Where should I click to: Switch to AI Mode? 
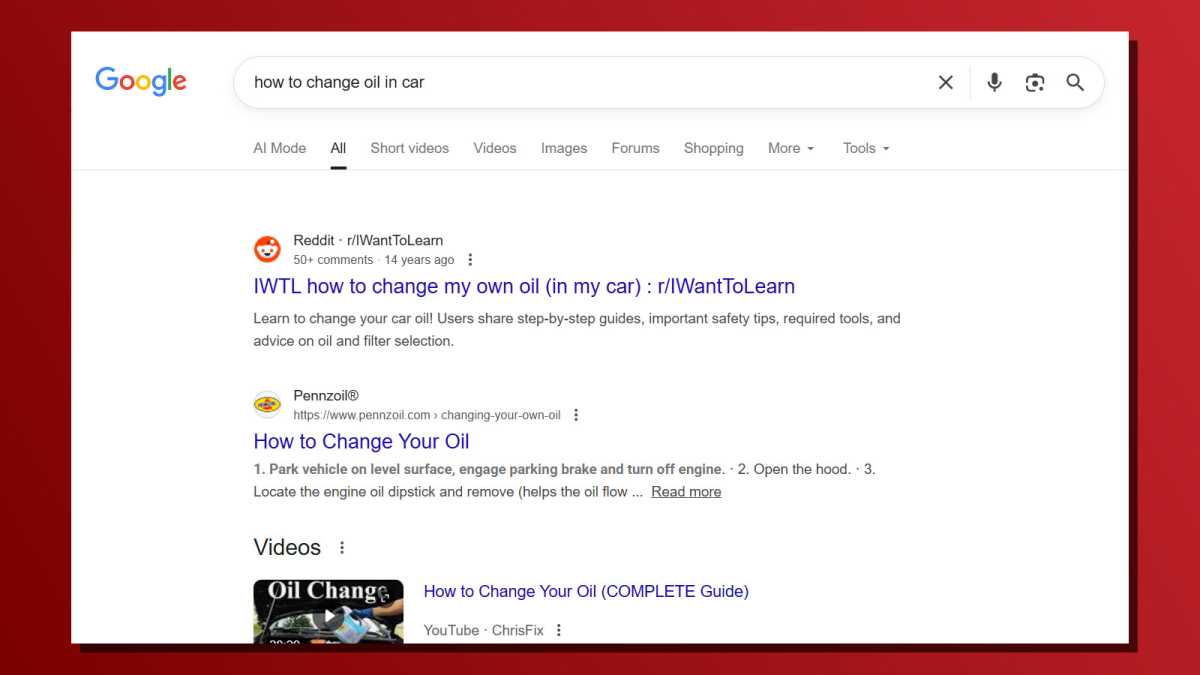coord(279,148)
